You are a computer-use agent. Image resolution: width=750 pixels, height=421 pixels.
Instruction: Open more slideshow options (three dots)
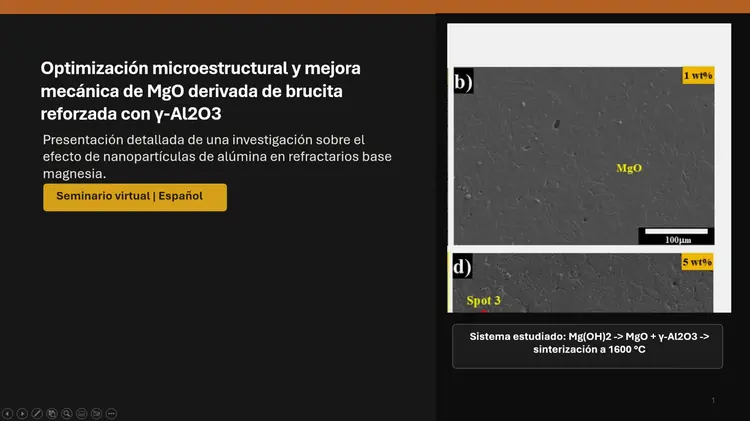pyautogui.click(x=111, y=413)
